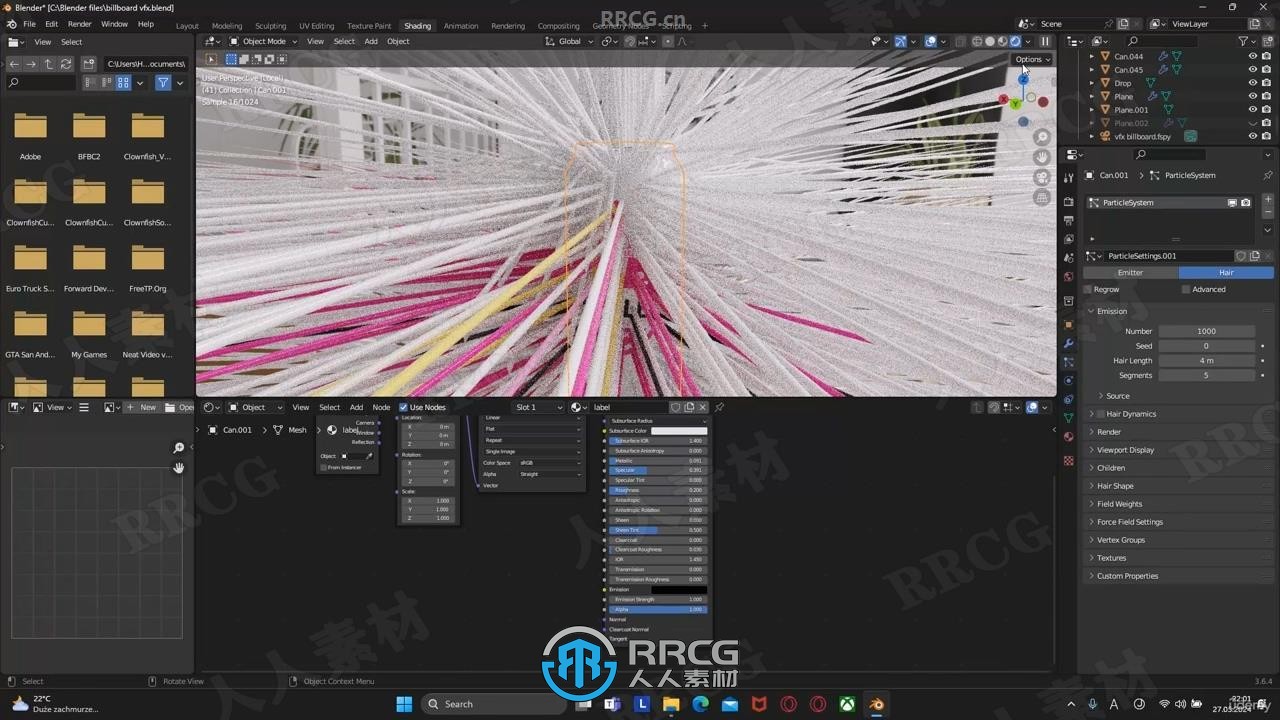Open the Shading workspace tab
Image resolution: width=1280 pixels, height=720 pixels.
click(x=418, y=26)
